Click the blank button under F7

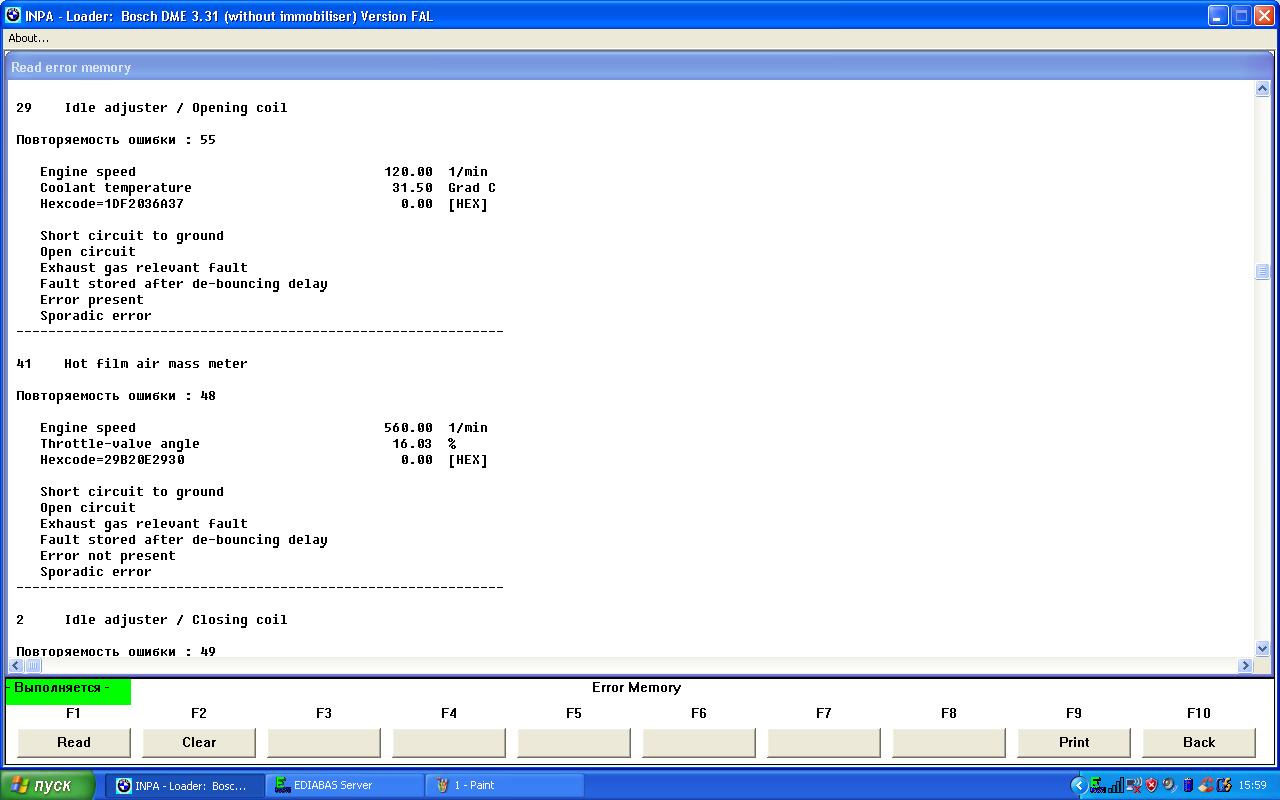pyautogui.click(x=824, y=742)
